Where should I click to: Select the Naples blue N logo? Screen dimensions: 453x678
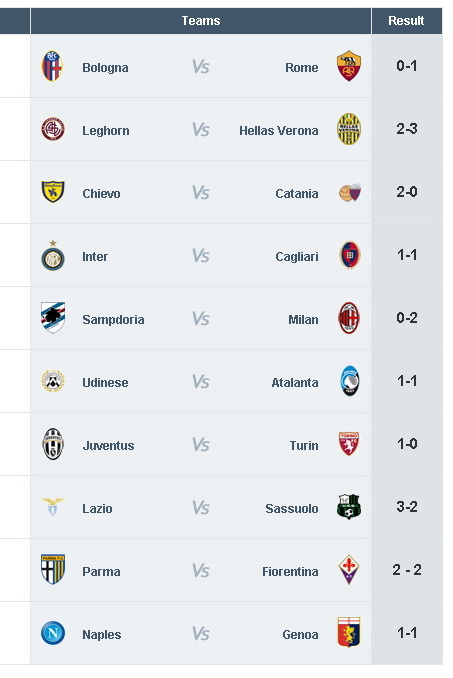[53, 633]
